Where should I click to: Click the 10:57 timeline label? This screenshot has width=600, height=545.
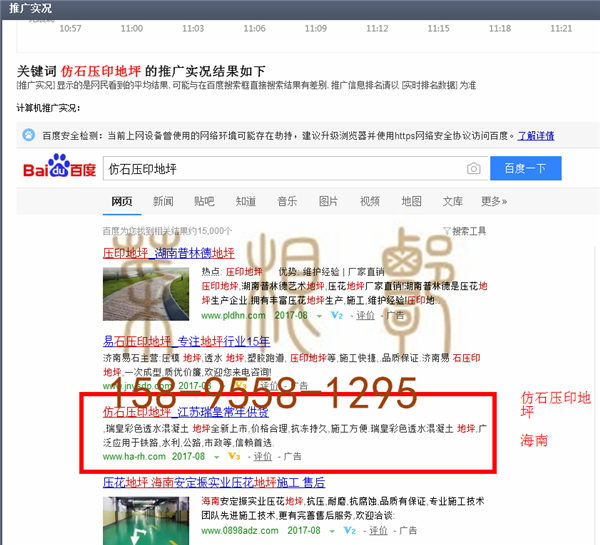pos(70,28)
